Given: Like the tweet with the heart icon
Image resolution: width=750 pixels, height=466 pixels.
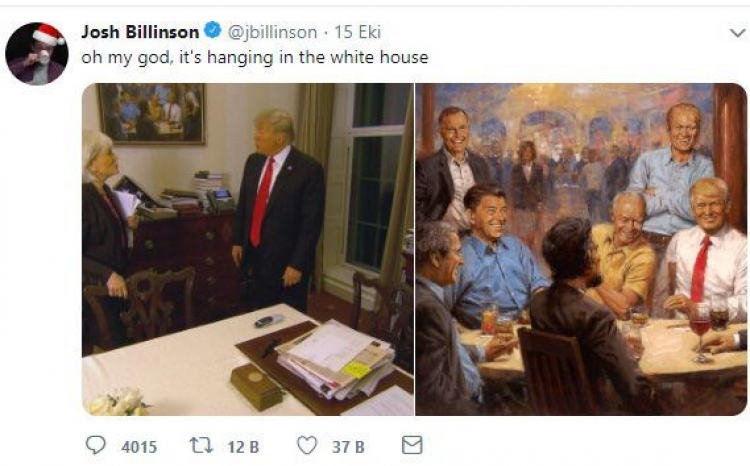Looking at the screenshot, I should pos(307,445).
